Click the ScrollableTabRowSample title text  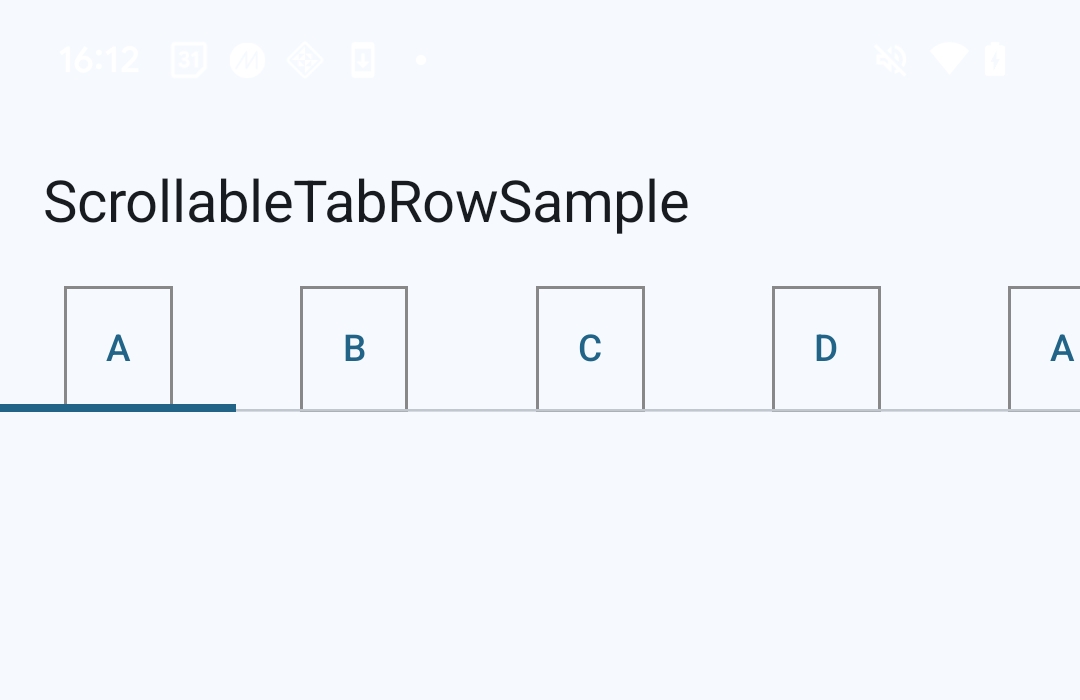pos(366,202)
